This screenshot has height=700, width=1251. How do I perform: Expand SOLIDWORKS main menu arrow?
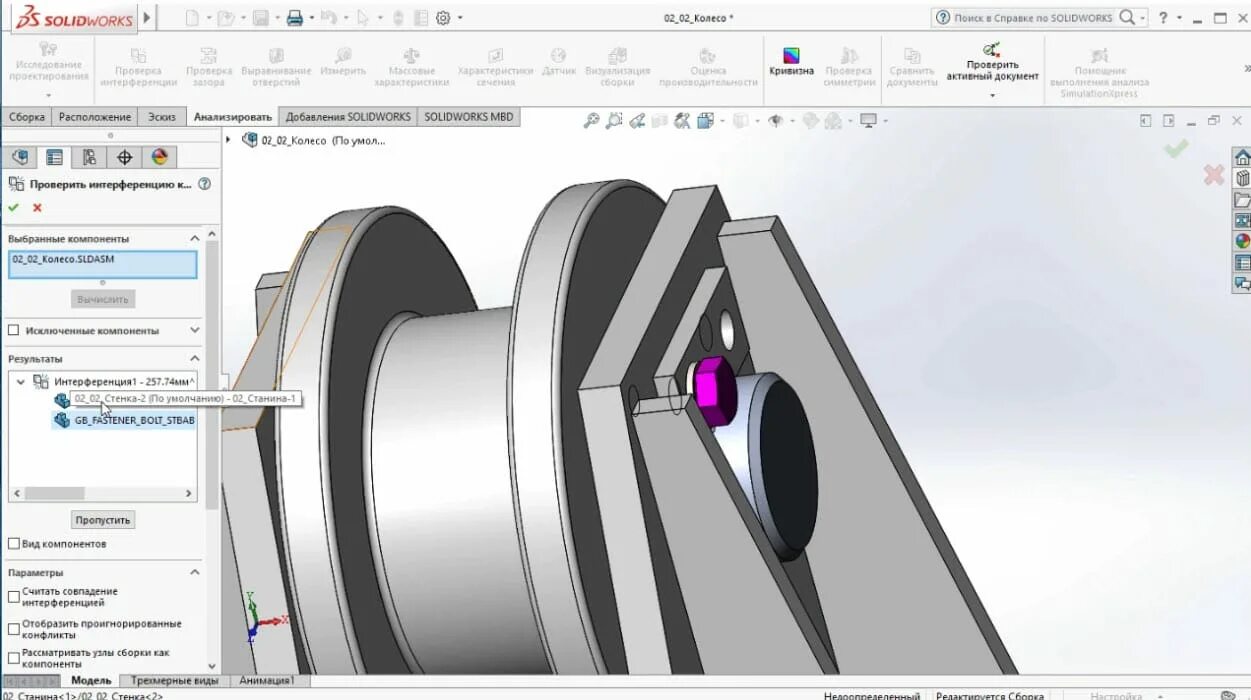coord(148,18)
